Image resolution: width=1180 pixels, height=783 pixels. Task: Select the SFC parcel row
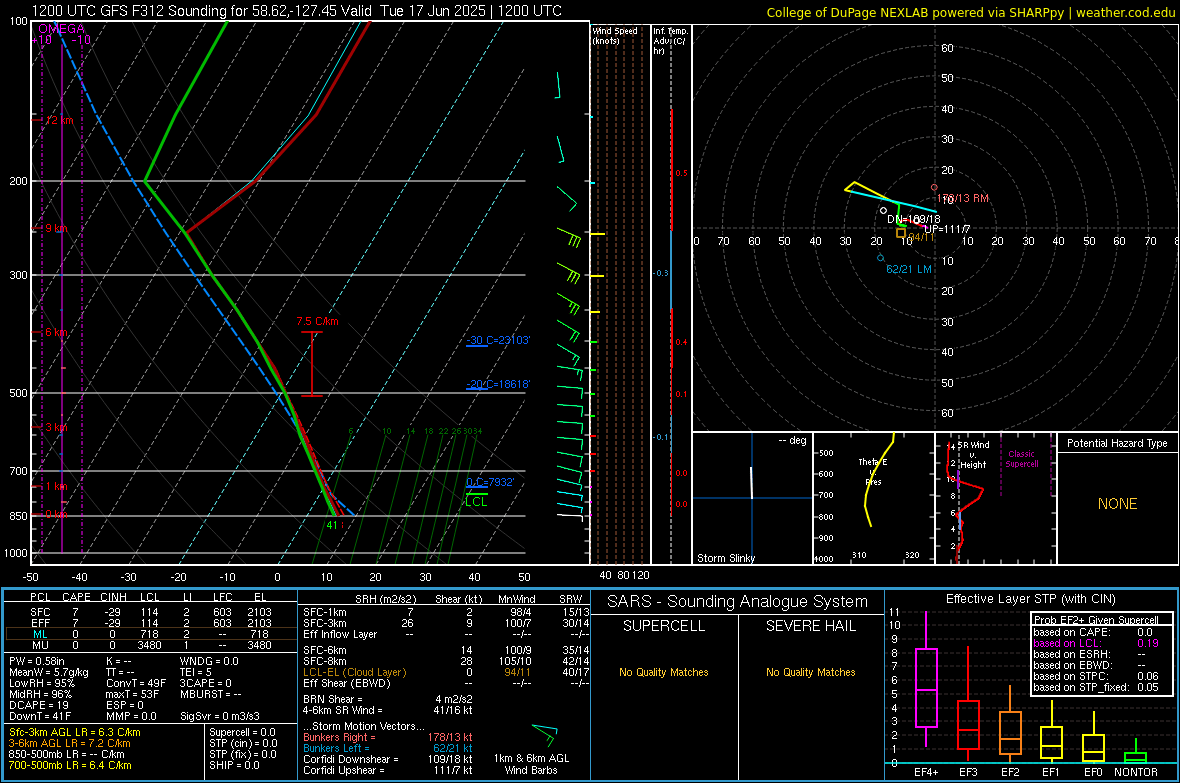click(x=151, y=612)
